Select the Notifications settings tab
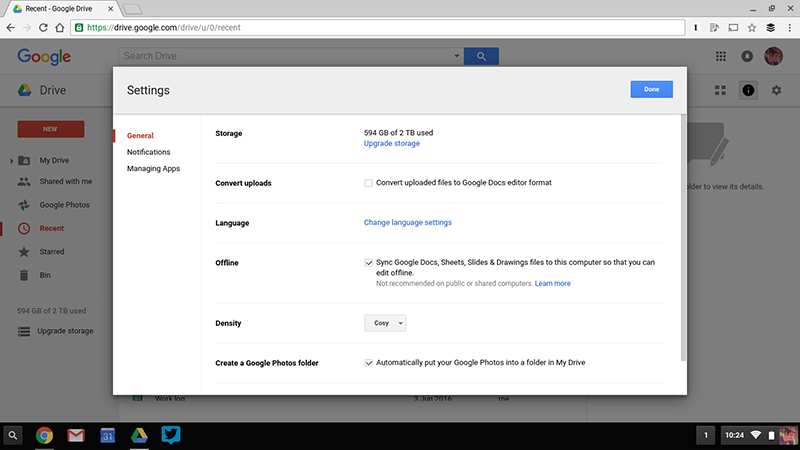Viewport: 800px width, 450px height. point(148,152)
